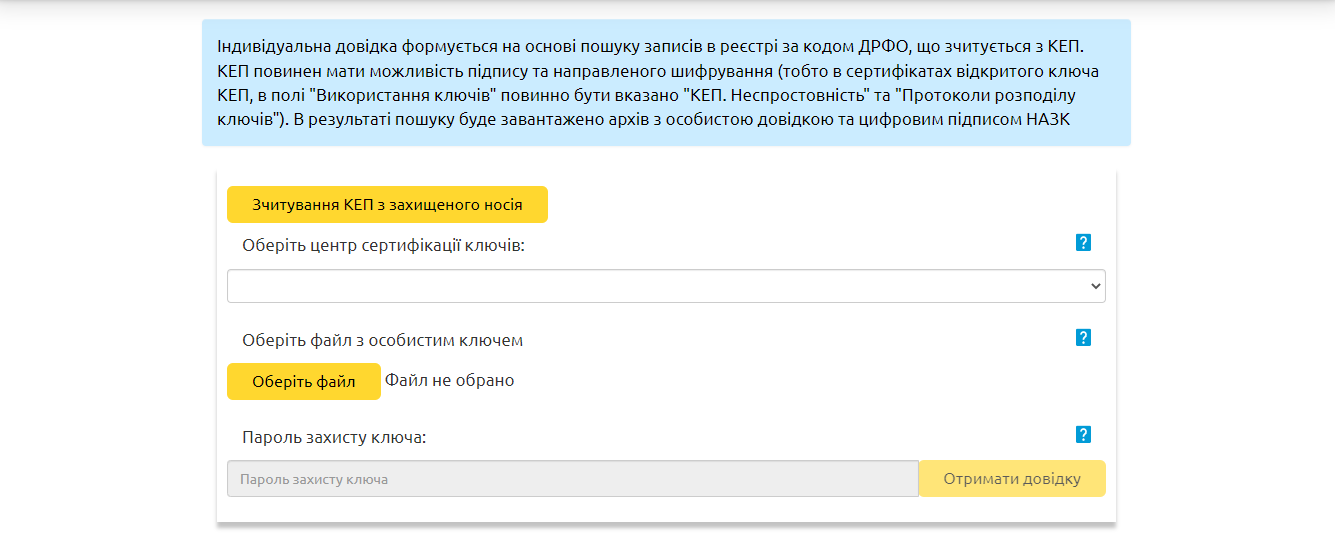Viewport: 1335px width, 556px height.
Task: Open the certification center dropdown list
Action: (665, 286)
